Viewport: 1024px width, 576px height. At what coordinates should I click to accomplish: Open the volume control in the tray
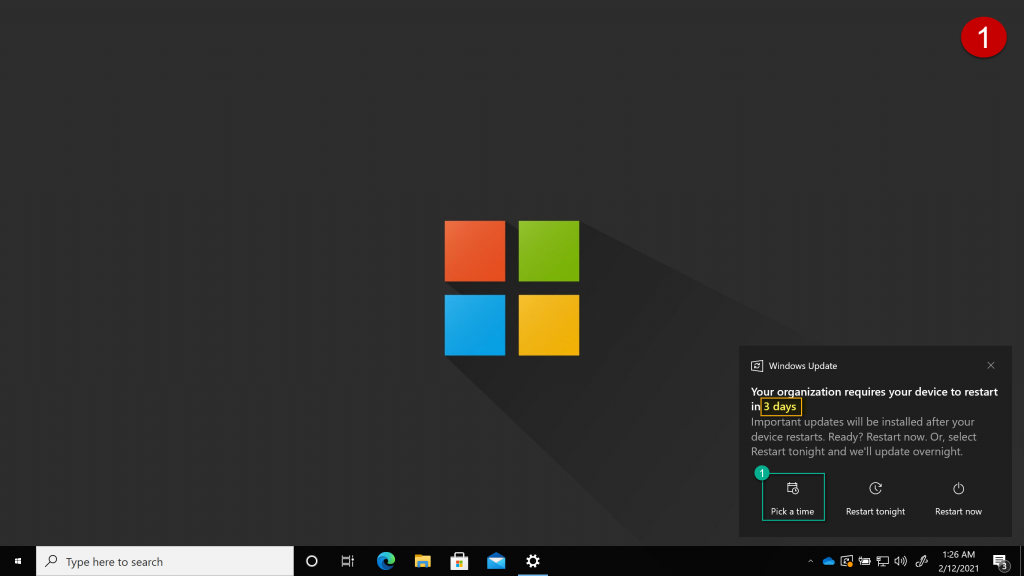click(x=901, y=561)
